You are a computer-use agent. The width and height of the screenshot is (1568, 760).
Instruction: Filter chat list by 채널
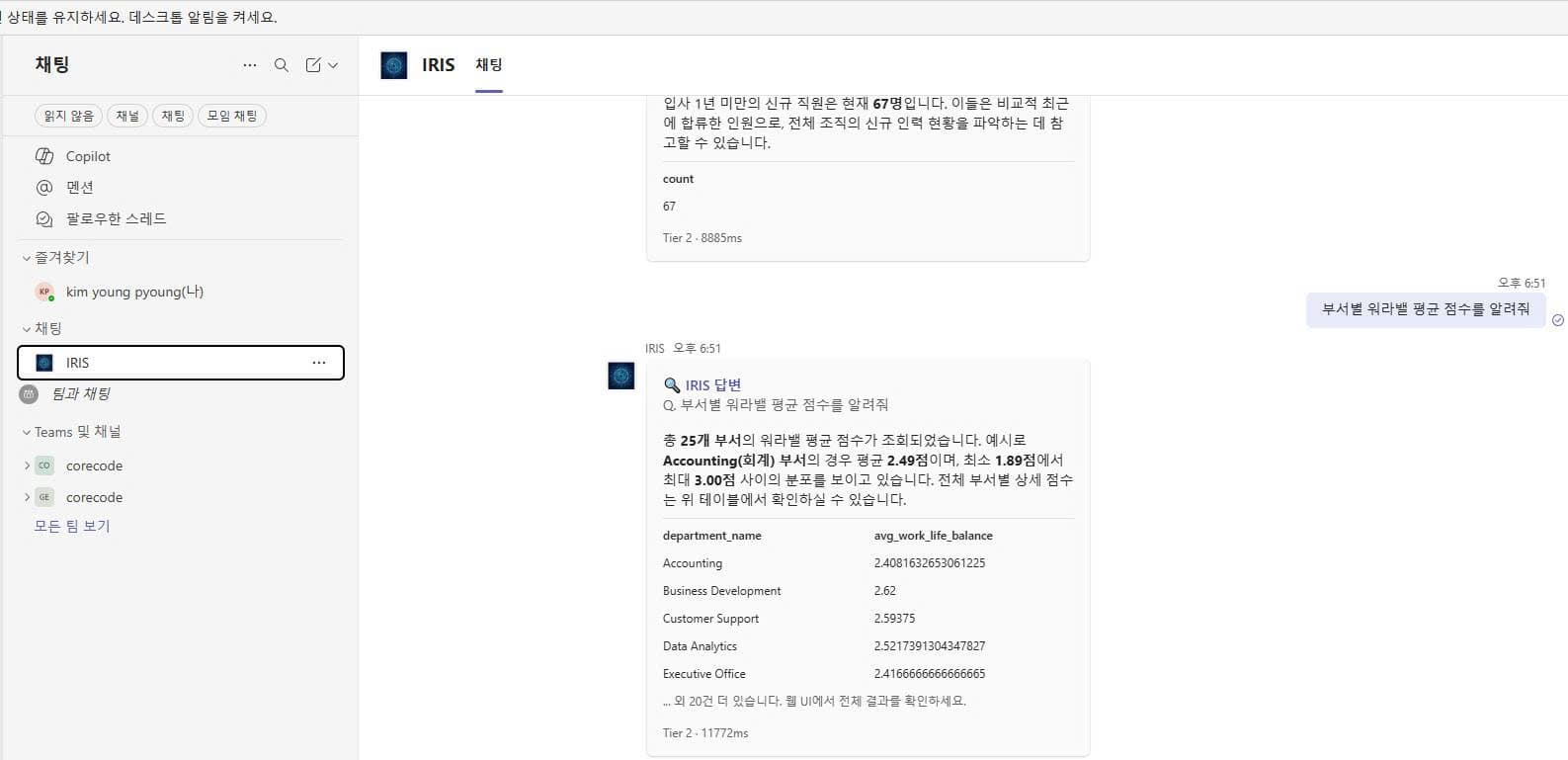point(127,116)
